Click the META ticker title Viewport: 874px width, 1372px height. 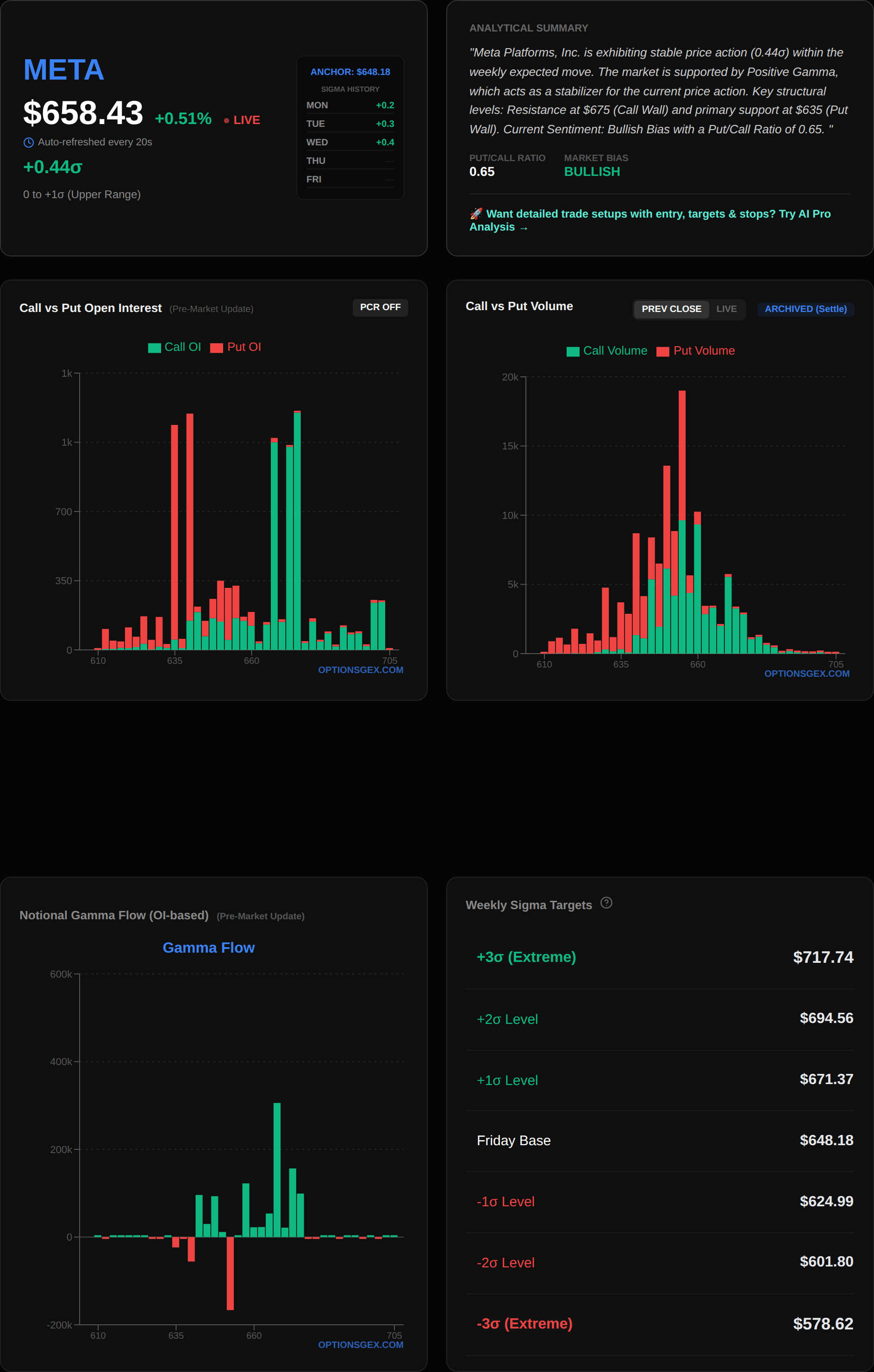tap(64, 70)
